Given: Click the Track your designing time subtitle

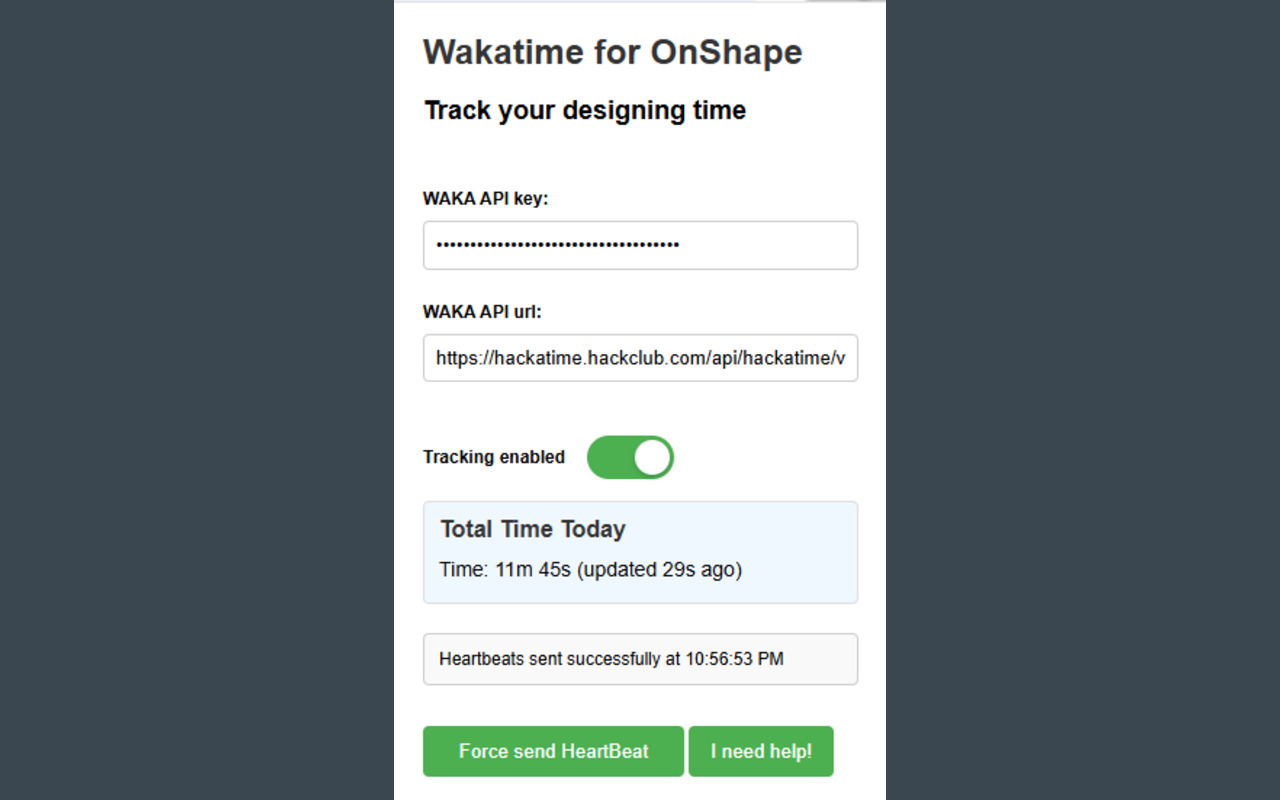Looking at the screenshot, I should click(585, 110).
